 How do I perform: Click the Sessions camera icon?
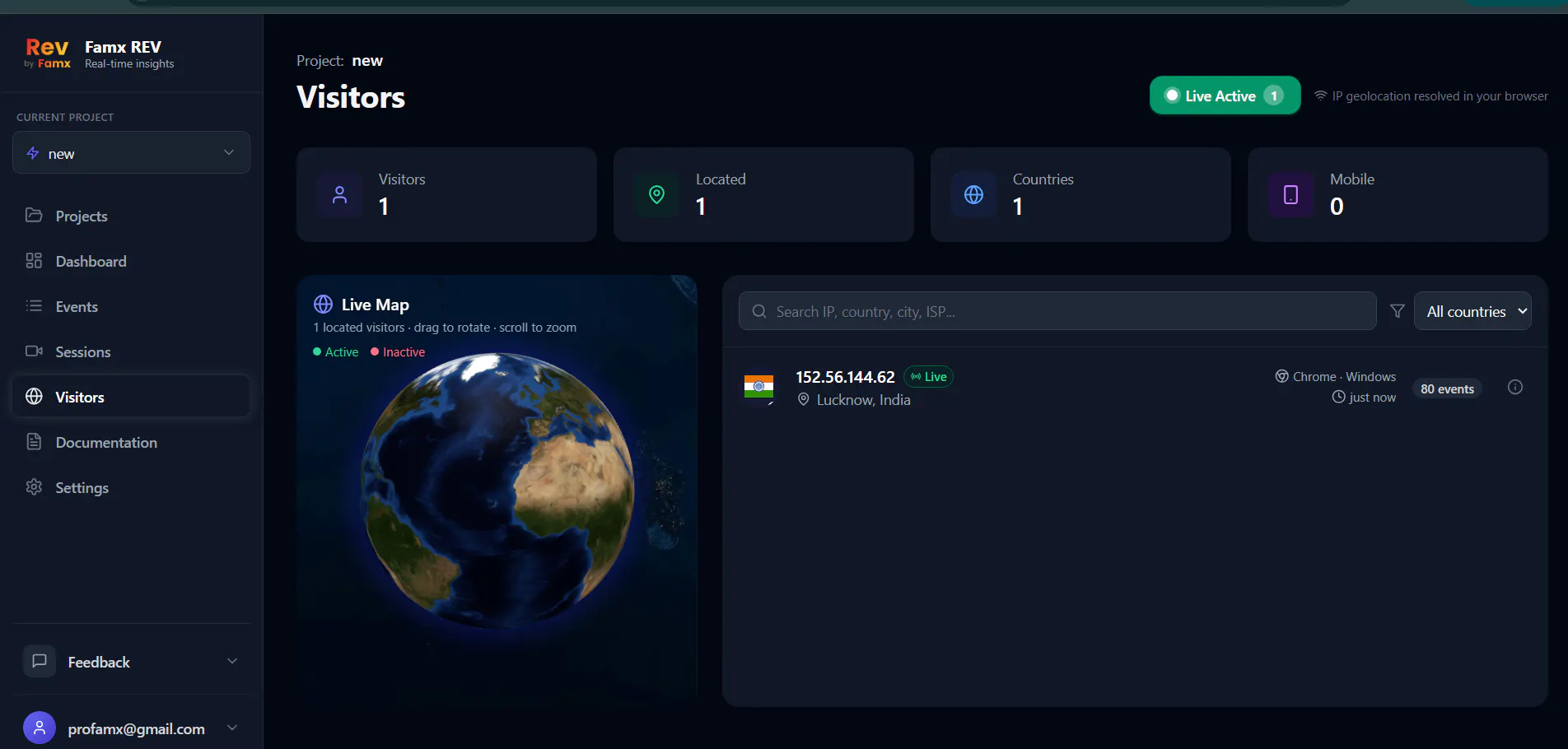(34, 351)
